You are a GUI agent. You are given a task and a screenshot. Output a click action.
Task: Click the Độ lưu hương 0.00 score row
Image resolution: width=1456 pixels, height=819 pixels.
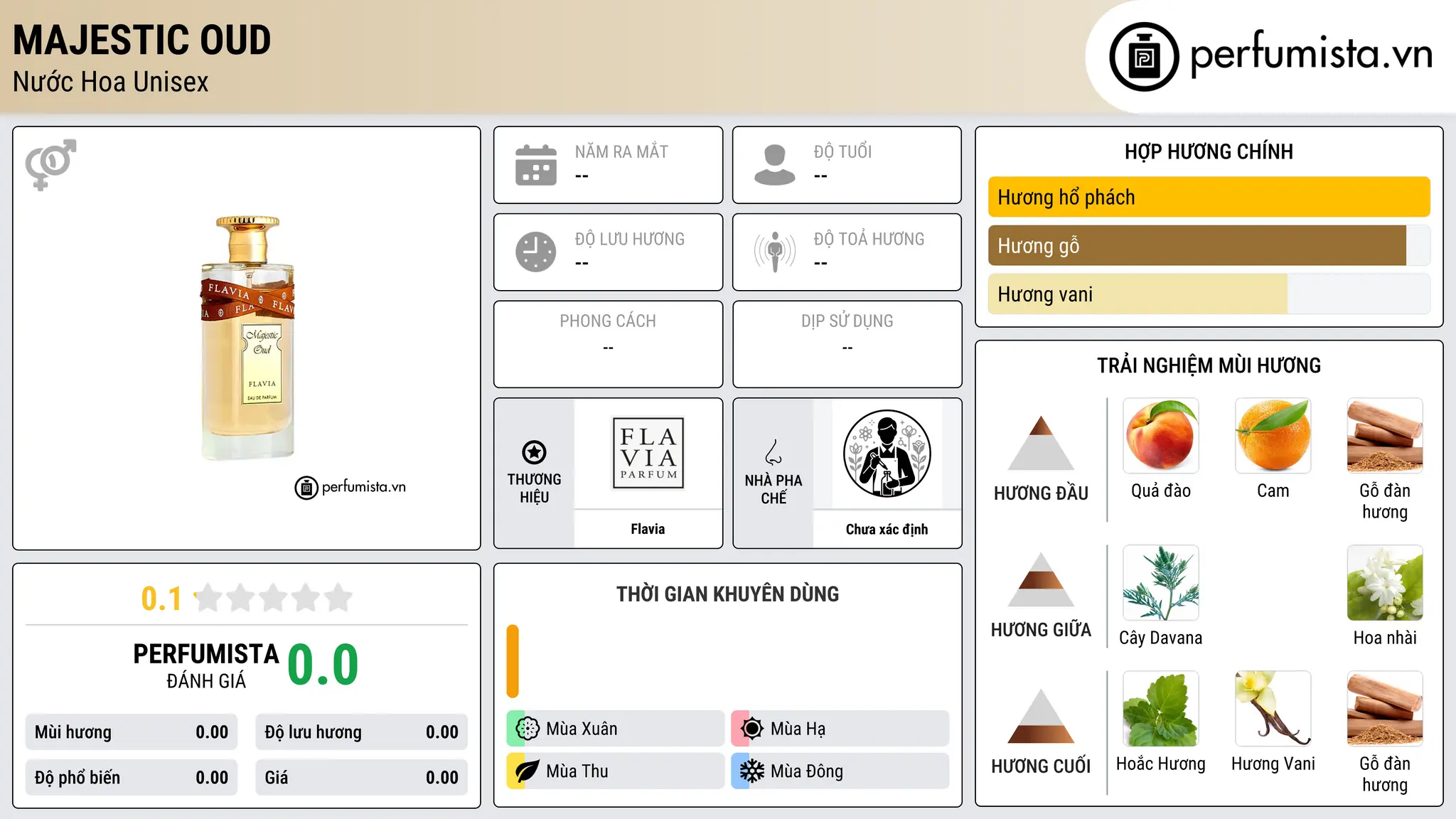click(362, 732)
